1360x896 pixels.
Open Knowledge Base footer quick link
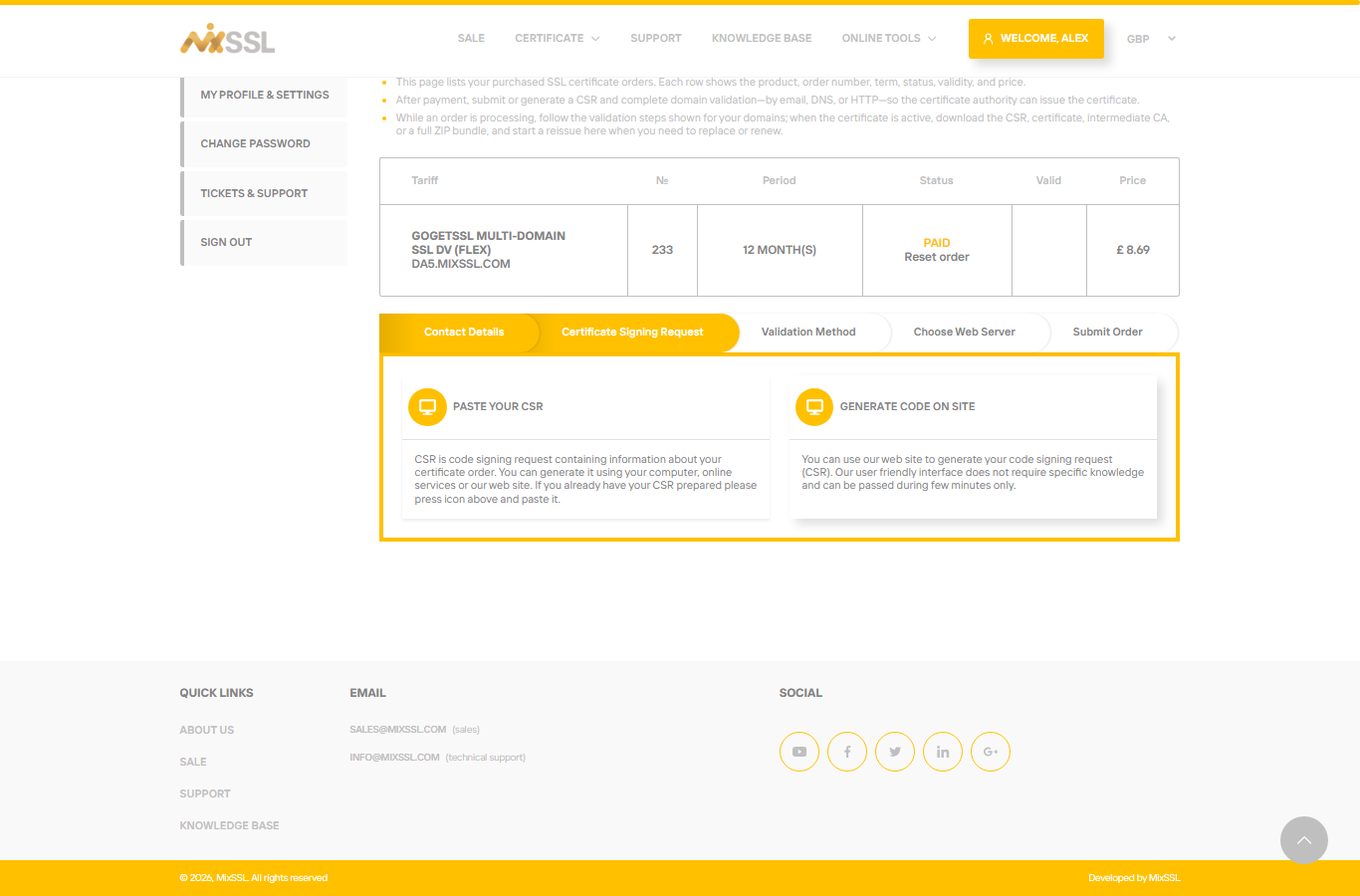229,825
